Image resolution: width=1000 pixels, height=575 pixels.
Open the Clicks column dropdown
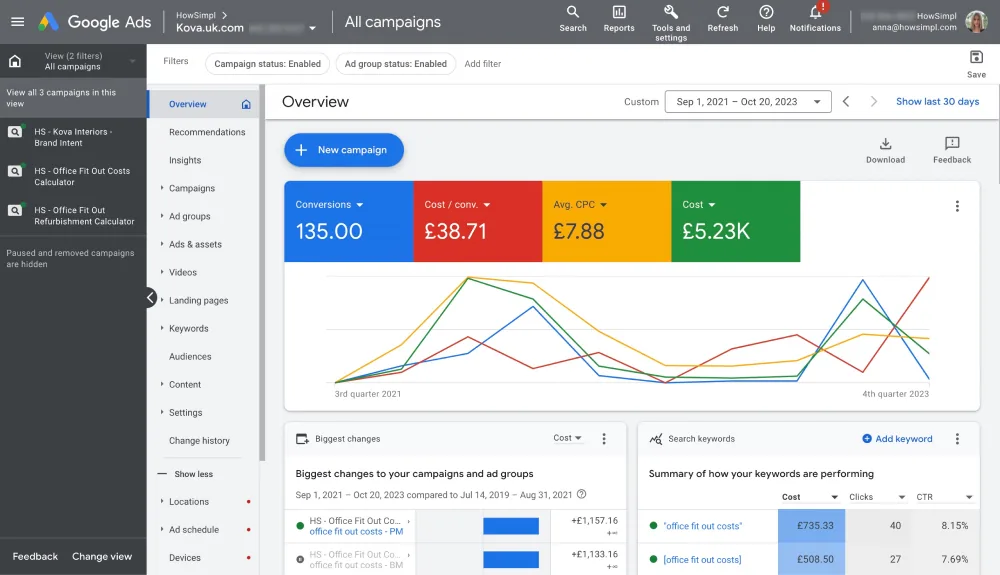[876, 497]
